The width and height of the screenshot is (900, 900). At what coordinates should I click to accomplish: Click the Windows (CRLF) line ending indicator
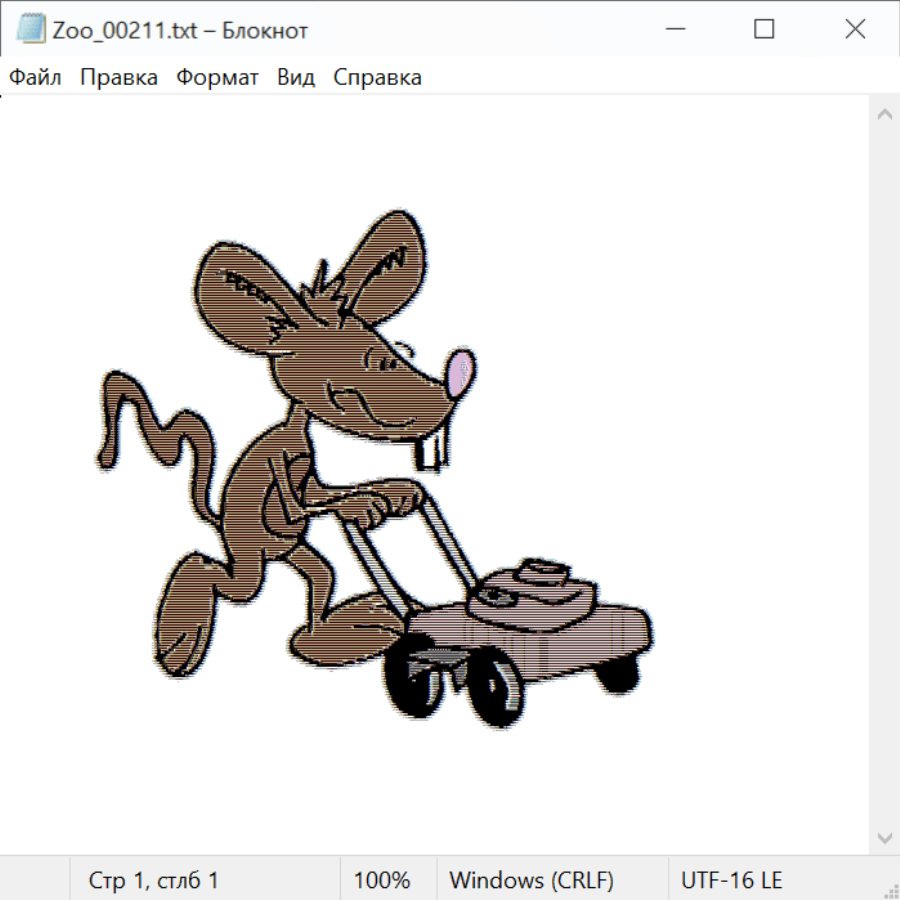pyautogui.click(x=531, y=881)
